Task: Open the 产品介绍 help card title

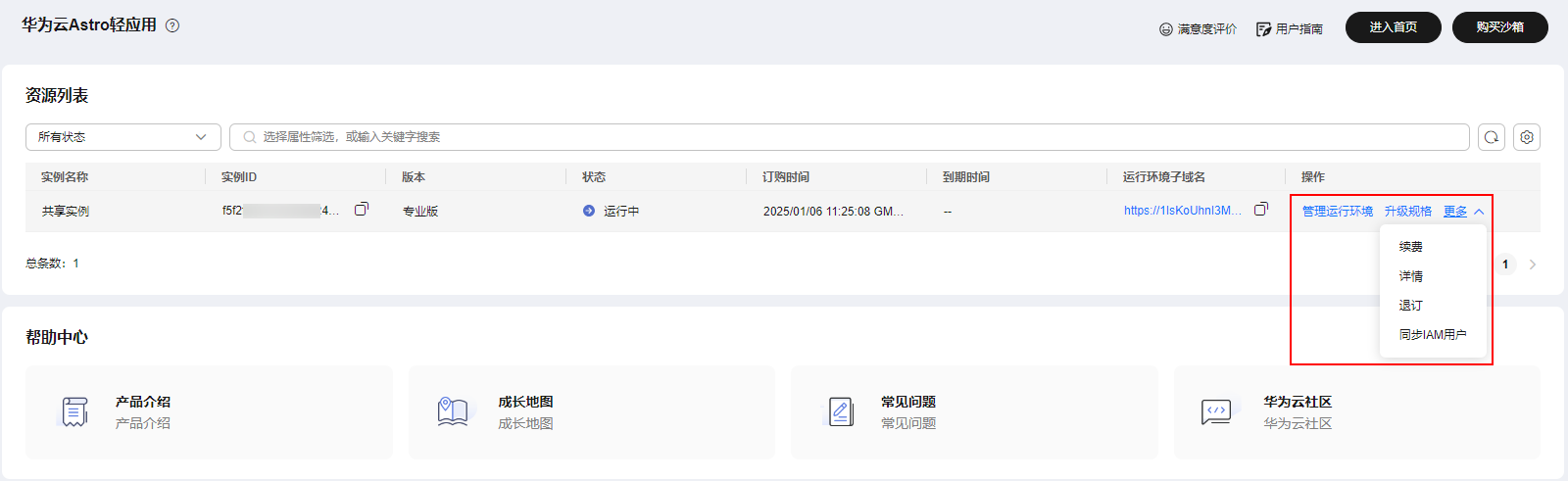Action: tap(143, 402)
